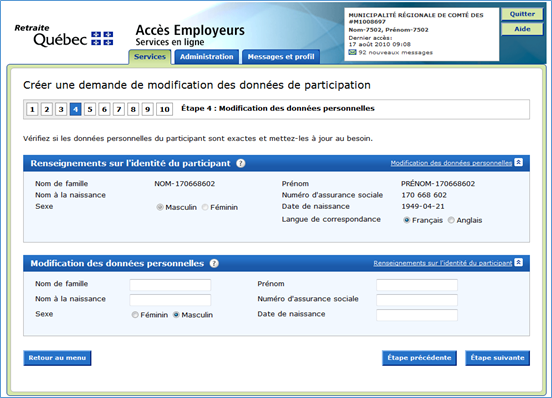Open 92 nouveaux messages link
This screenshot has width=552, height=398.
coord(395,52)
